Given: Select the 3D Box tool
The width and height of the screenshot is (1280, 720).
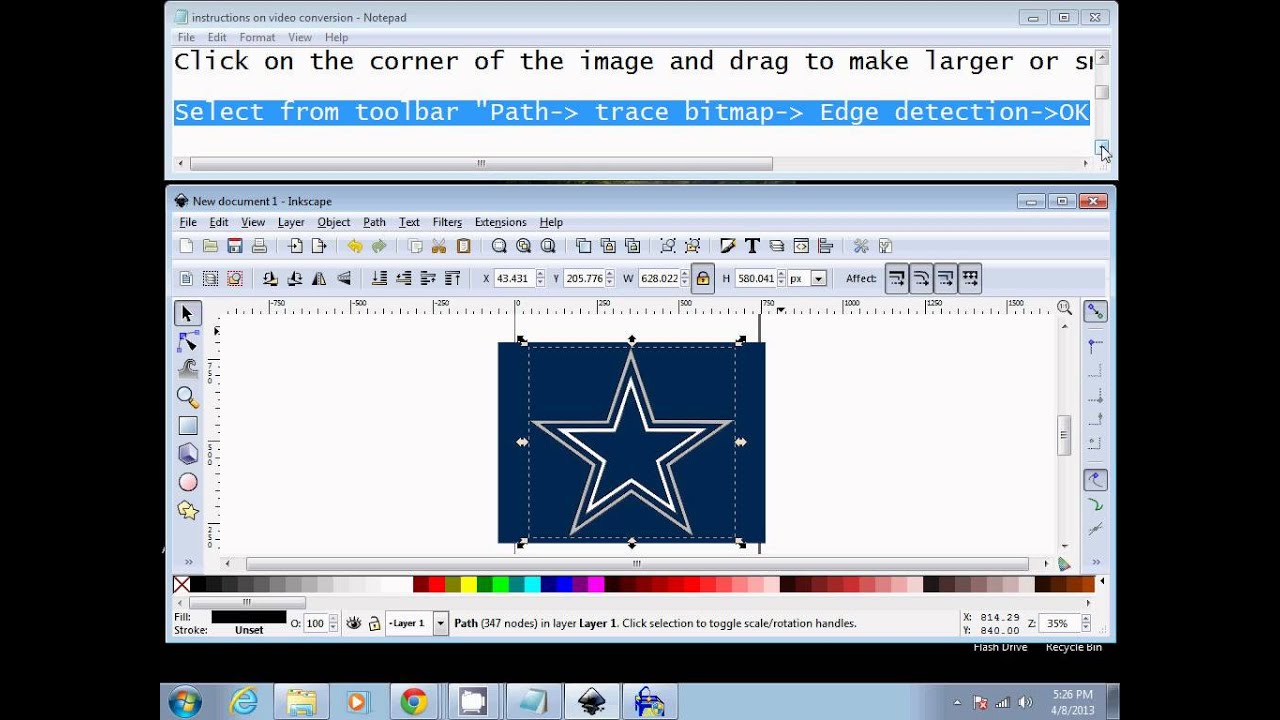Looking at the screenshot, I should (187, 454).
